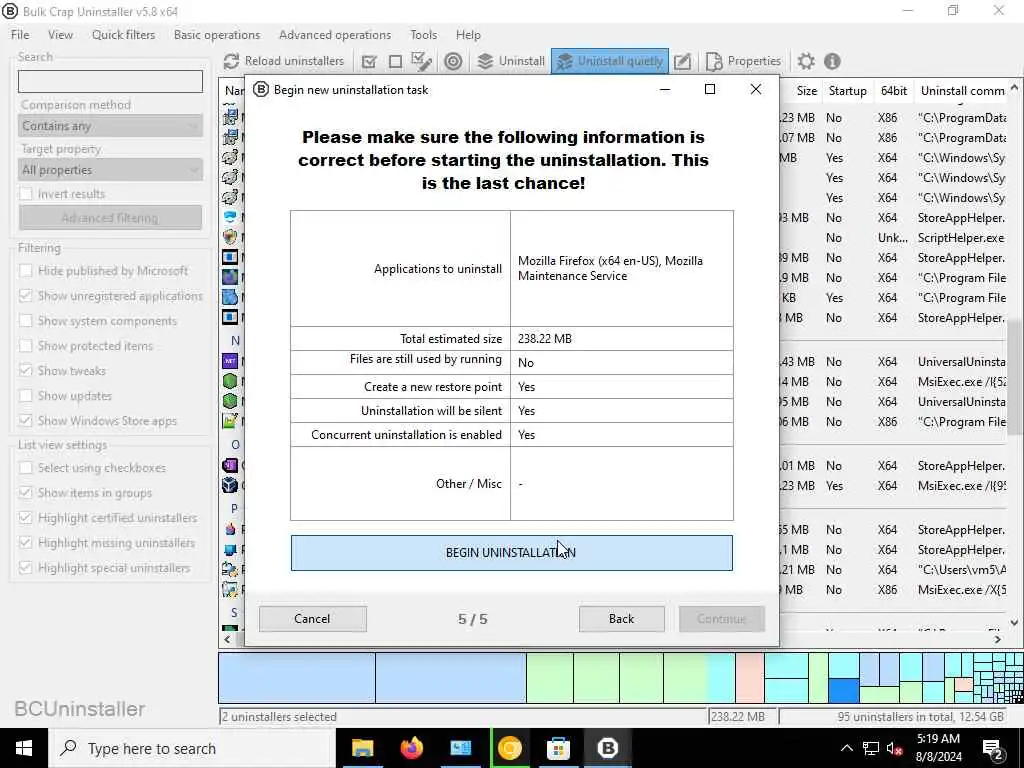
Task: Open the Quick filters menu
Action: (123, 35)
